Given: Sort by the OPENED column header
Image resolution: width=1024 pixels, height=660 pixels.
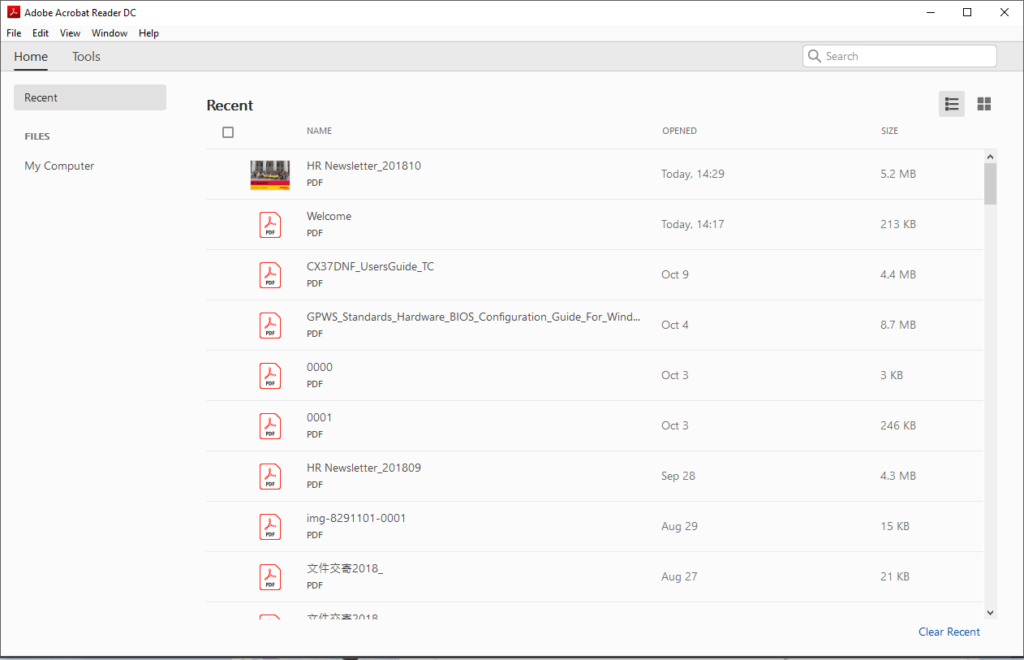Looking at the screenshot, I should tap(679, 130).
